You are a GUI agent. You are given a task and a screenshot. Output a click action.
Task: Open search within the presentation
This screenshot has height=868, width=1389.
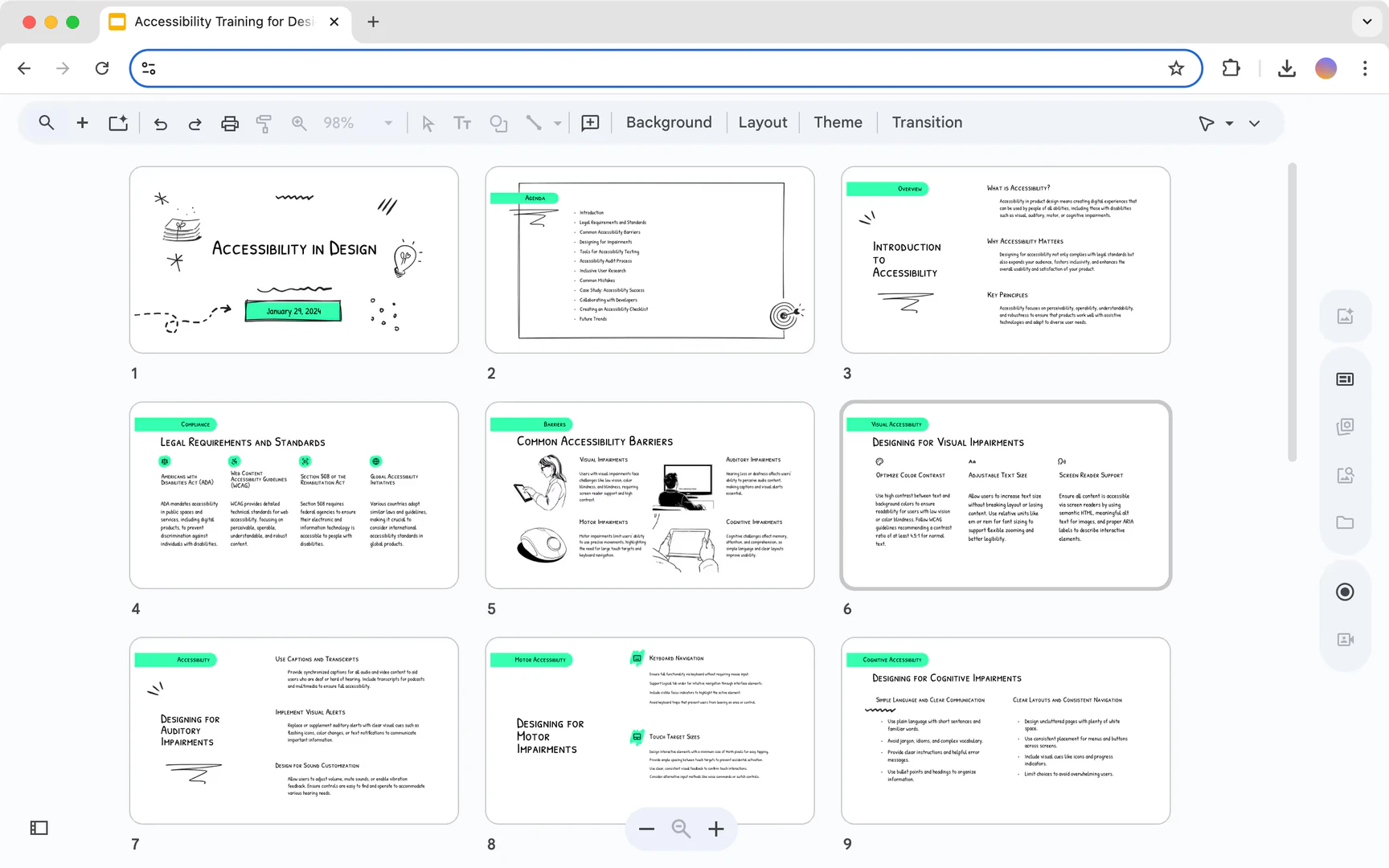point(47,123)
